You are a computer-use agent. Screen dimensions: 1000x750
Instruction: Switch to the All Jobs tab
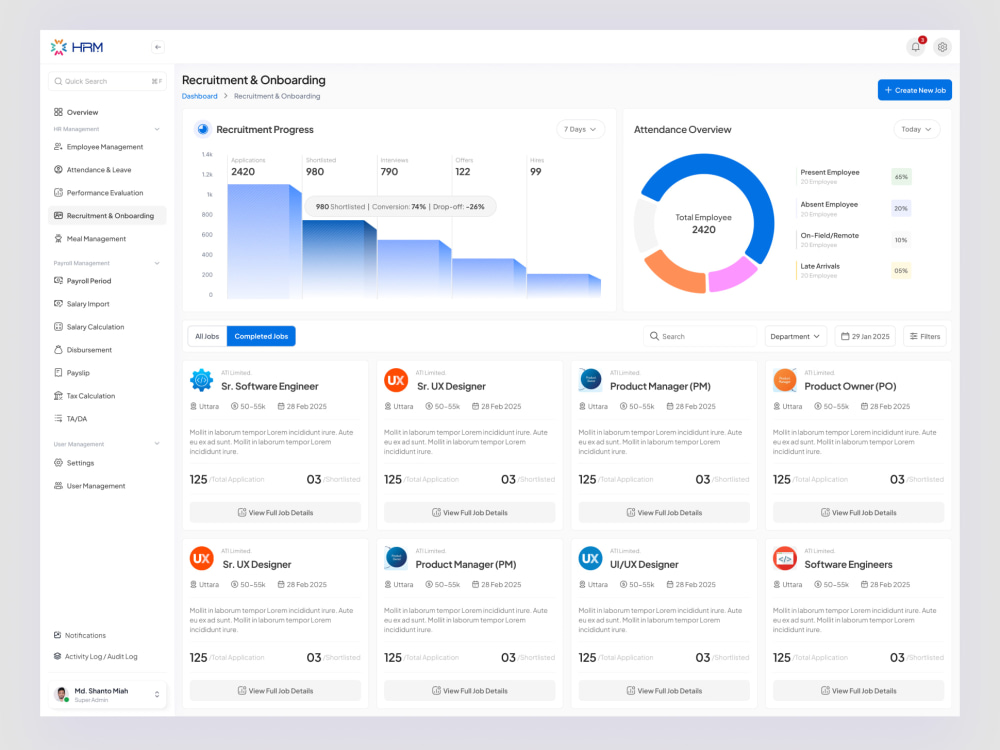coord(207,336)
